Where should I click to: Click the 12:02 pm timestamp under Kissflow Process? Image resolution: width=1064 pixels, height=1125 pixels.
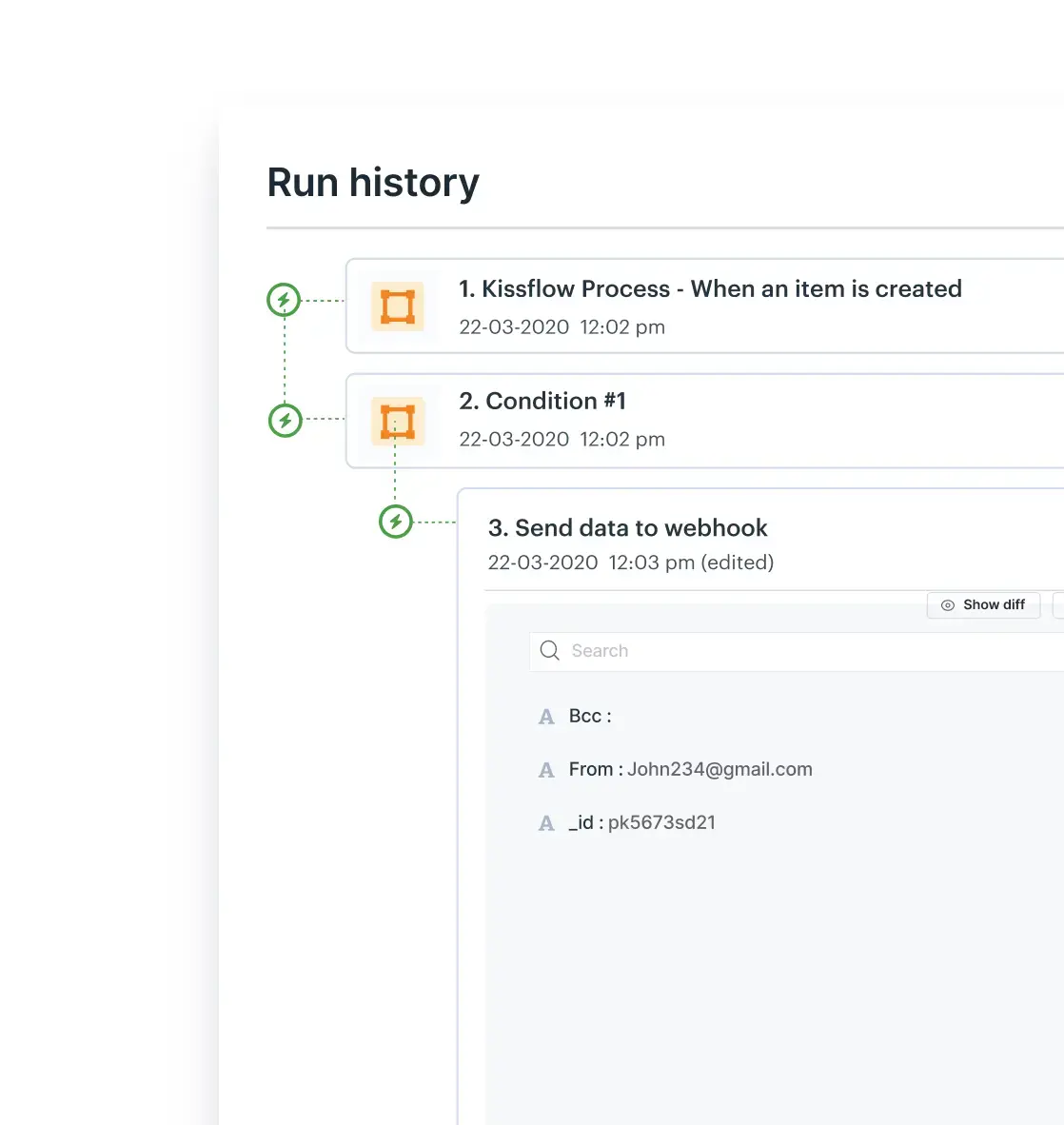click(622, 327)
